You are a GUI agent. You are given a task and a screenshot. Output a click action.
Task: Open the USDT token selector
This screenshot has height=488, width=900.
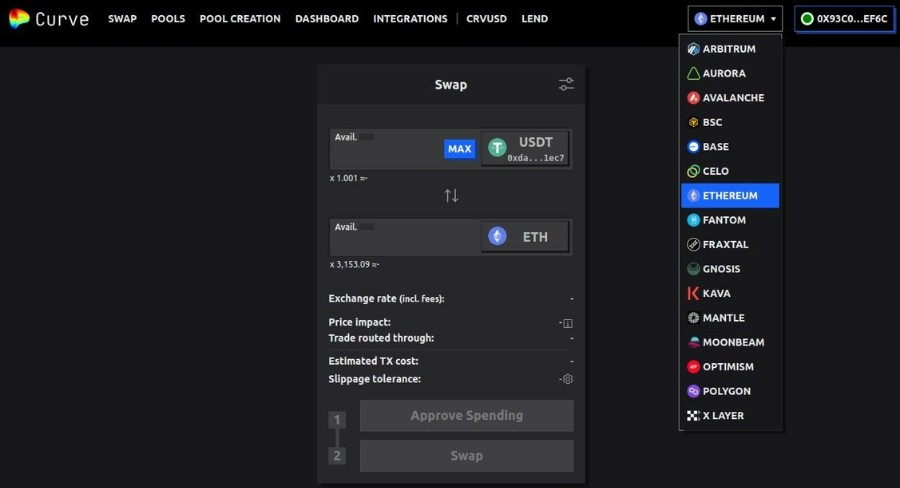click(525, 149)
